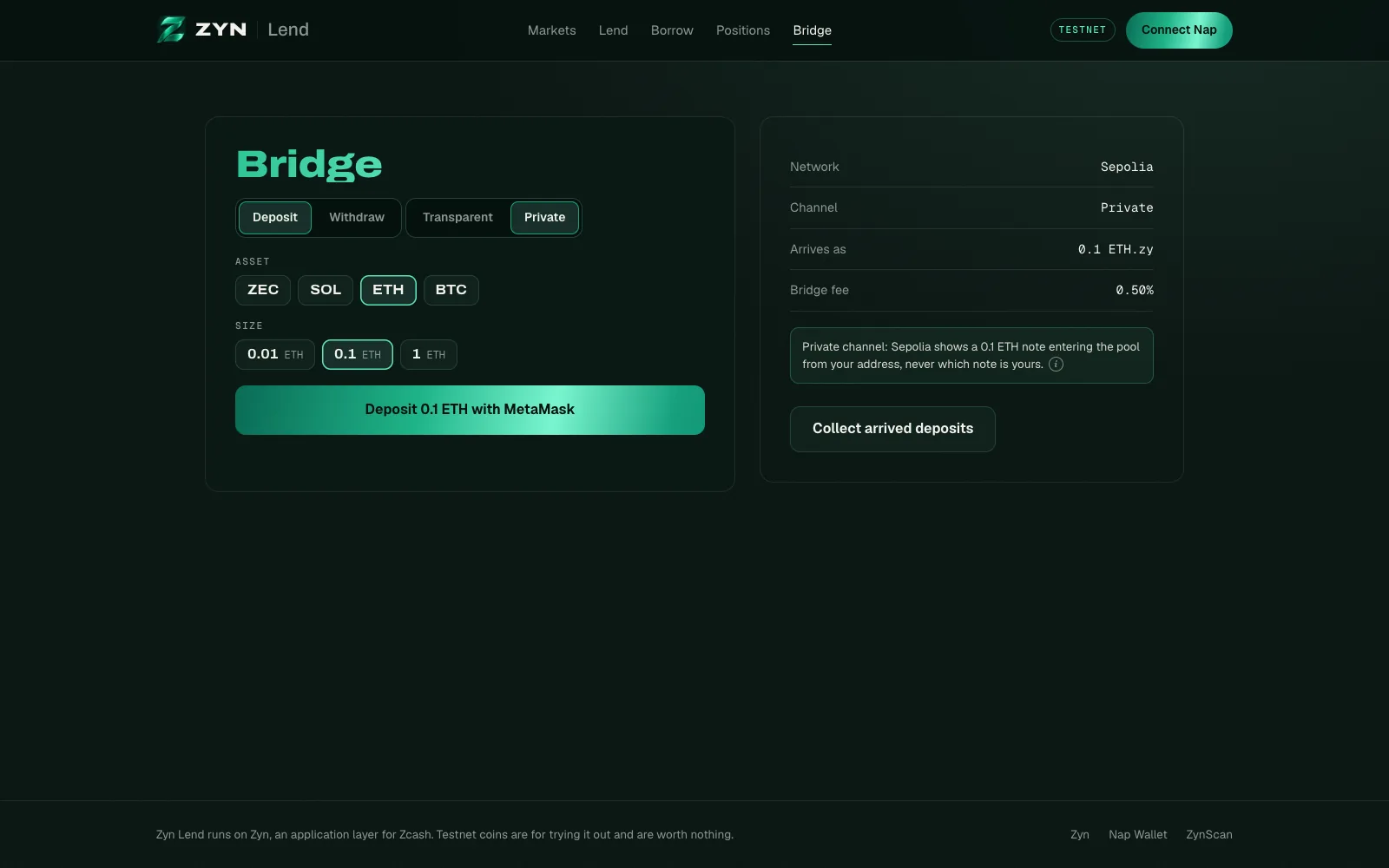1389x868 pixels.
Task: Click the 0.50% bridge fee value
Action: (x=1135, y=290)
